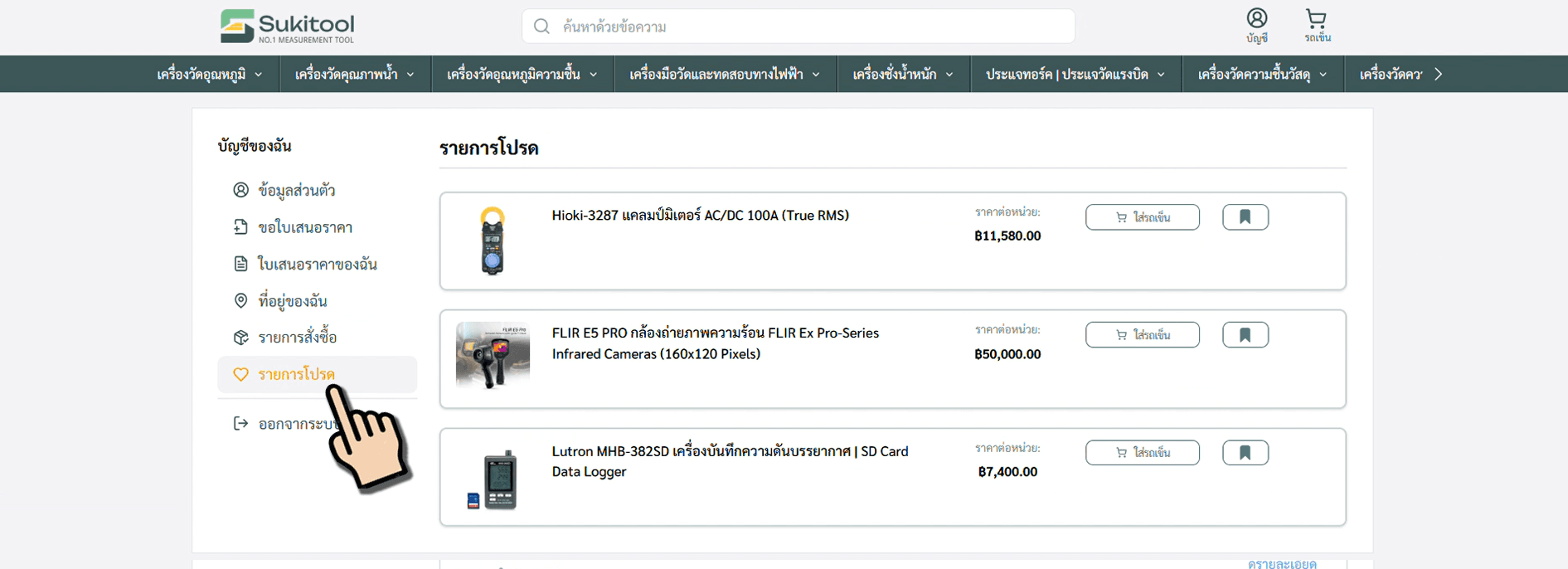Screen dimensions: 1568x569
Task: Click the box icon beside รายการสั่งซื้อ
Action: click(x=240, y=338)
